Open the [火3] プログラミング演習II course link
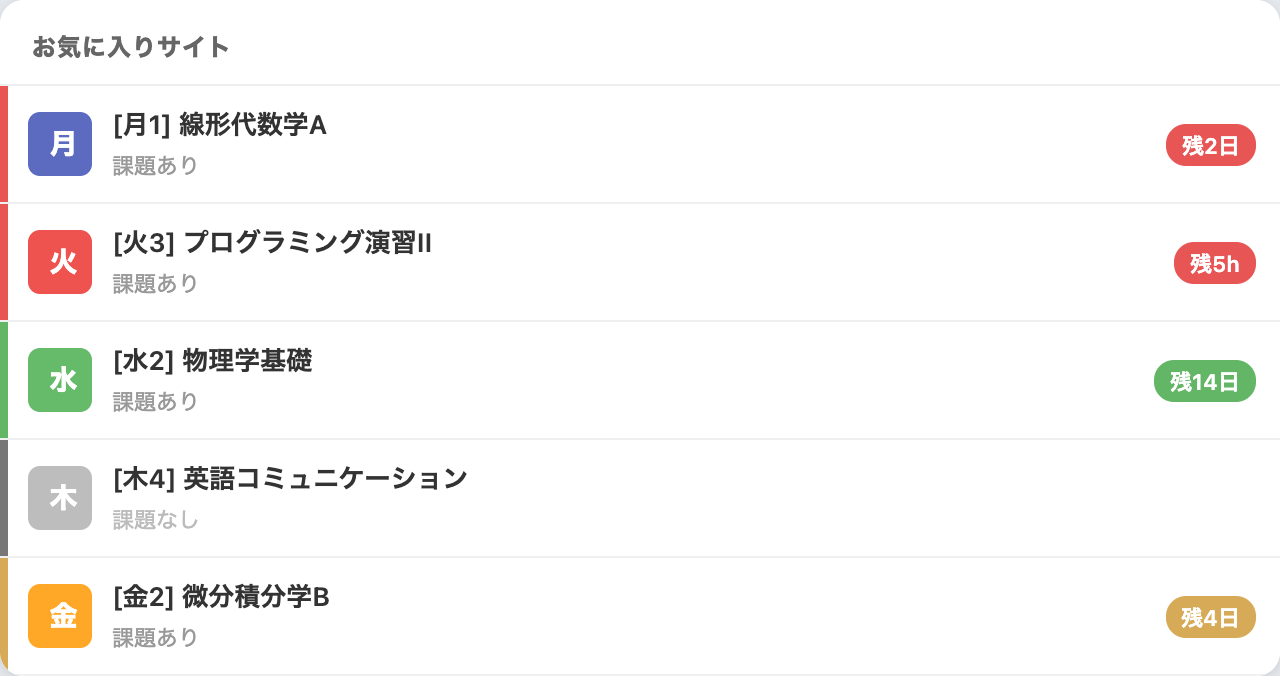This screenshot has width=1280, height=676. coord(270,243)
